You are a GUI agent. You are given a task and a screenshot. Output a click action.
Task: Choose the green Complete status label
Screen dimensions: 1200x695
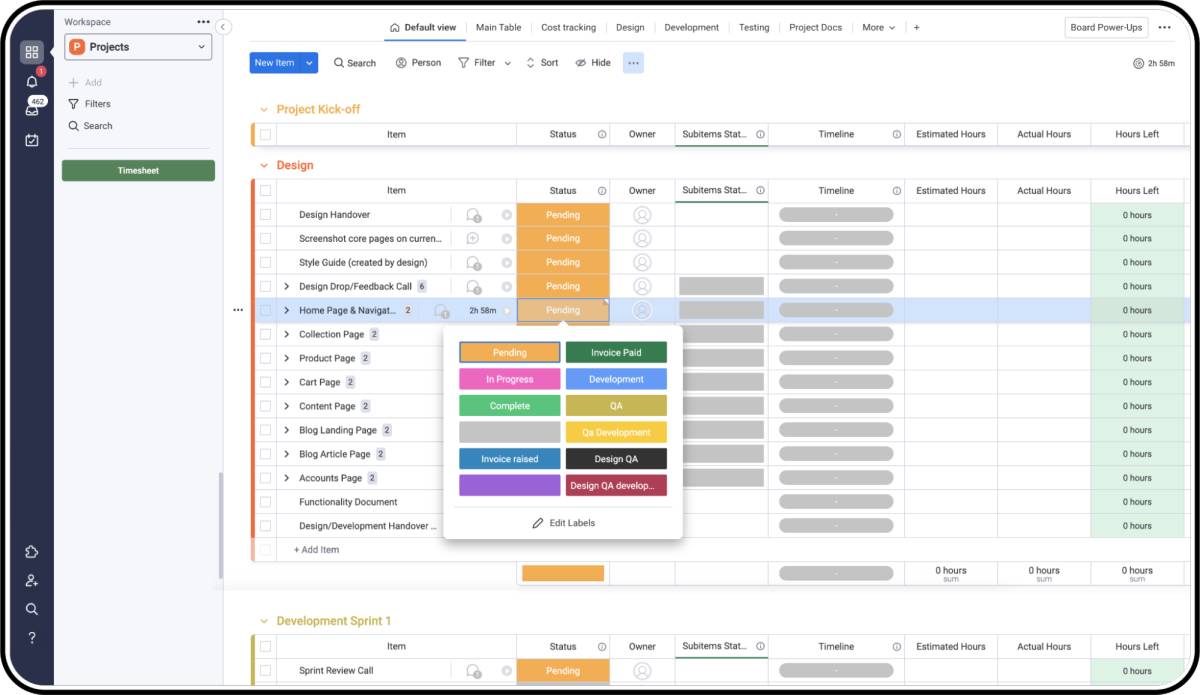point(509,406)
